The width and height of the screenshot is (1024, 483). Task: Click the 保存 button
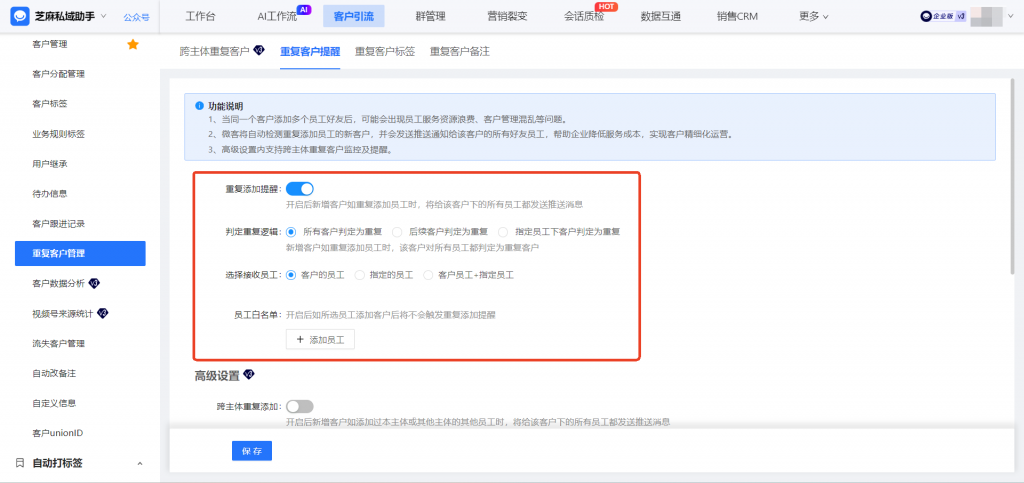[x=251, y=451]
